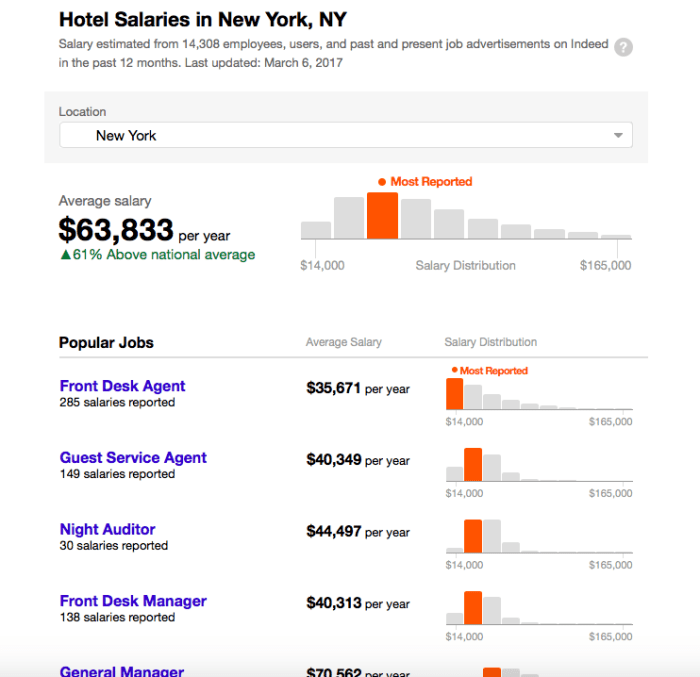Open the Front Desk Agent link
This screenshot has width=700, height=677.
tap(122, 386)
